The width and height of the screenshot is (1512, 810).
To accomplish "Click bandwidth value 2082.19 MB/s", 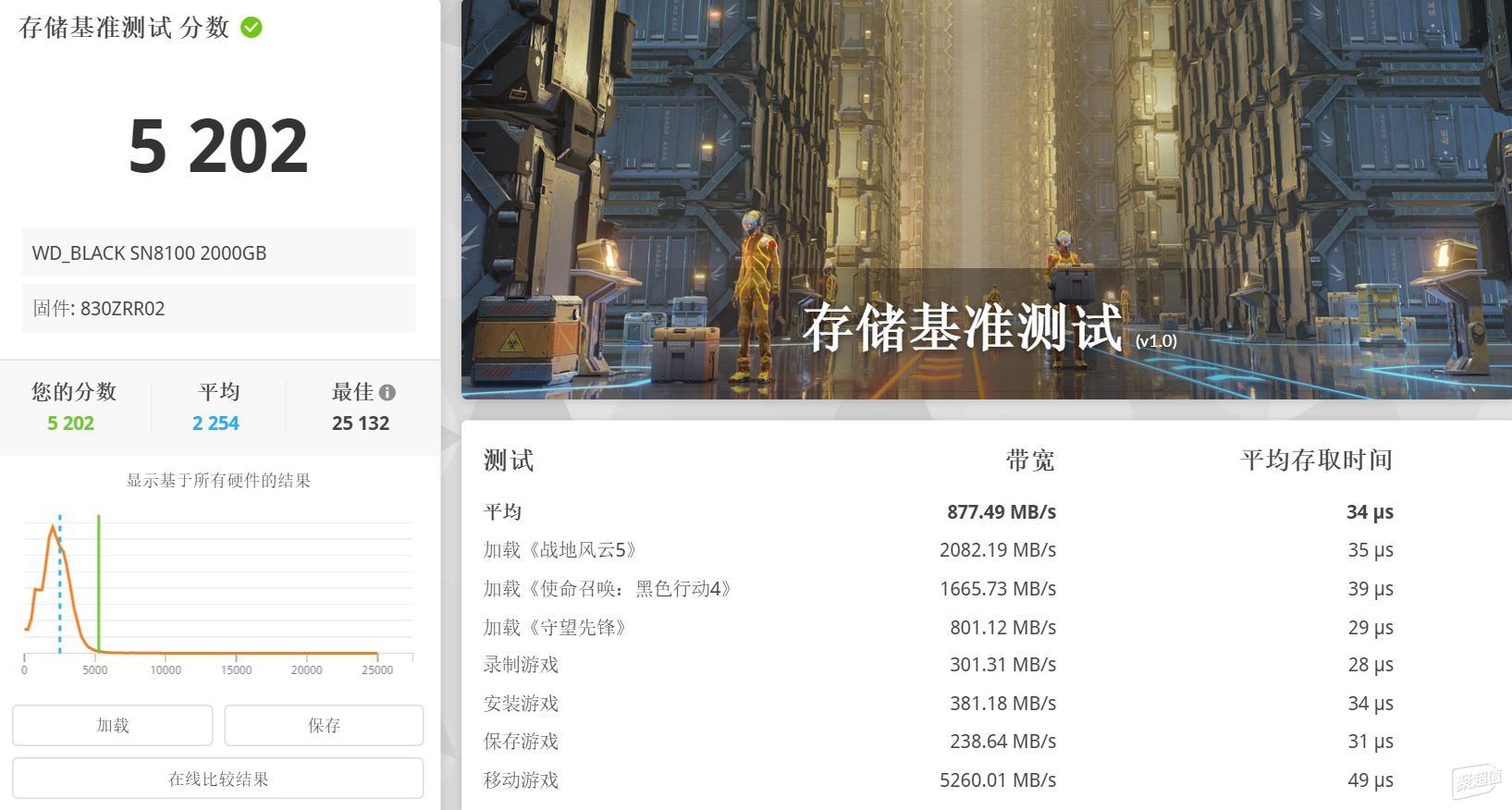I will click(998, 550).
